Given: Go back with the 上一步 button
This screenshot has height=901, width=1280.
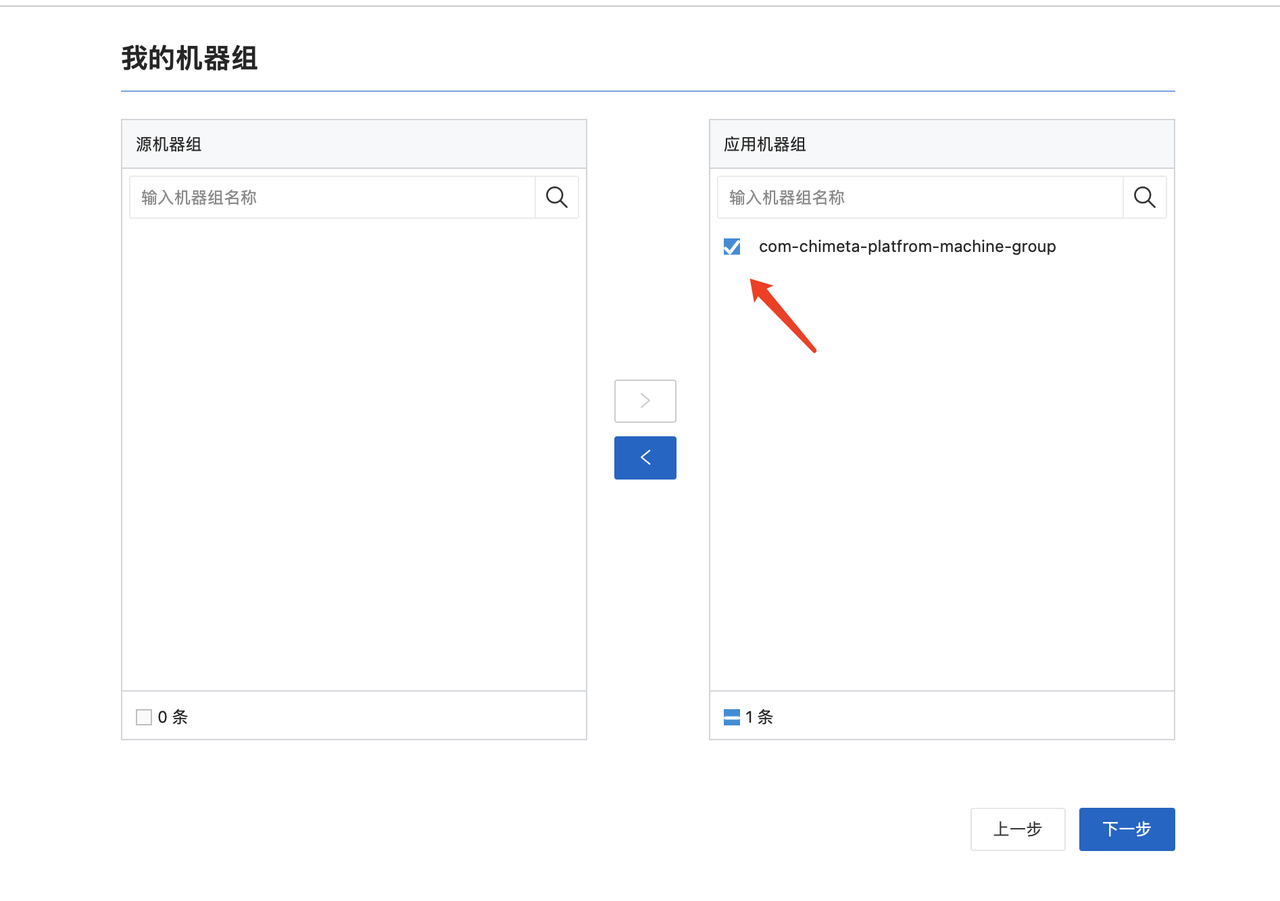Looking at the screenshot, I should [x=1017, y=829].
